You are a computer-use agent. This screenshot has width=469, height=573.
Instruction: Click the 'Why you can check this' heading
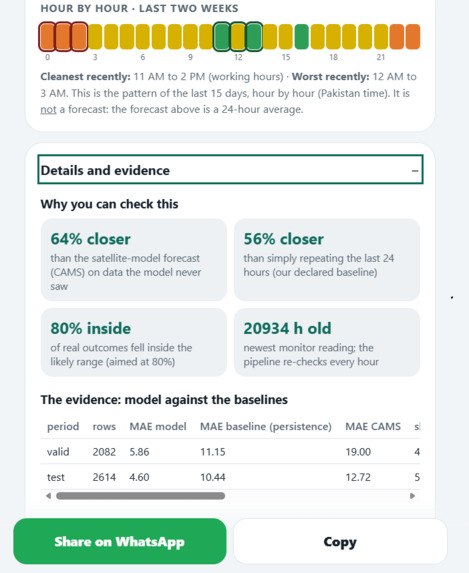[x=109, y=204]
